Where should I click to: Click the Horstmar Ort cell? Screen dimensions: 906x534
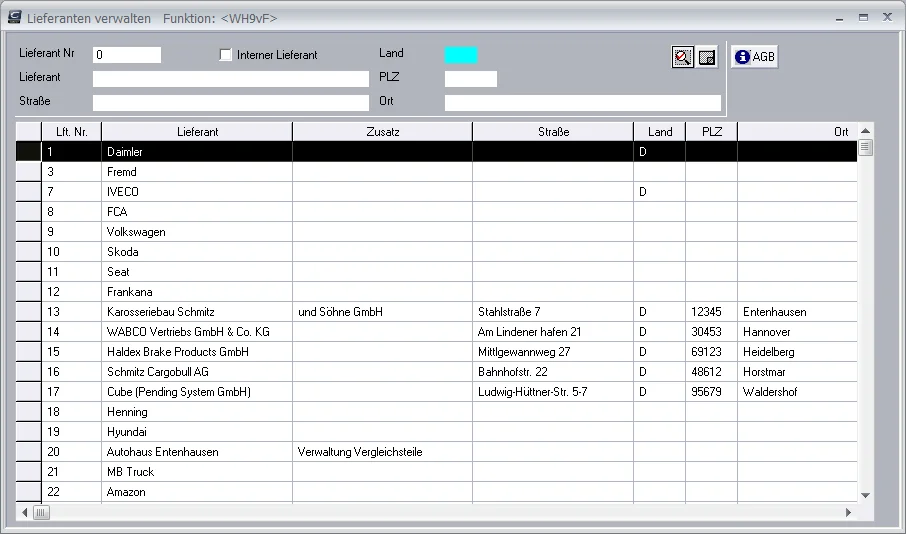pyautogui.click(x=797, y=372)
